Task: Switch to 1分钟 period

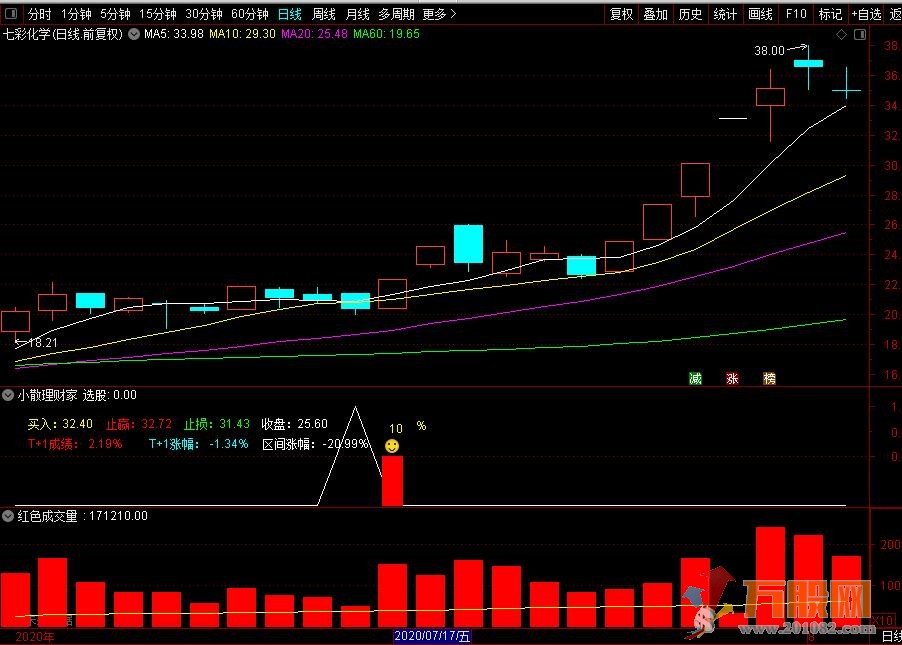Action: coord(76,14)
